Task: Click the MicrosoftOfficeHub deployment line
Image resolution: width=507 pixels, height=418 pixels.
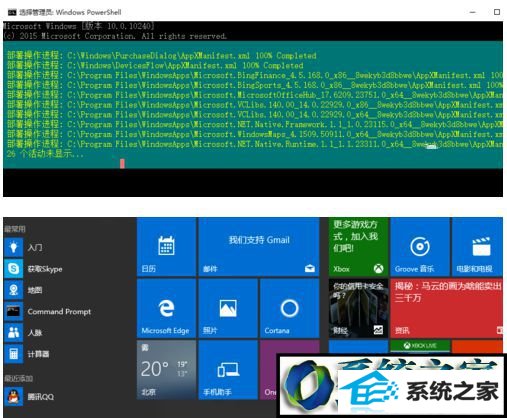Action: (x=255, y=95)
